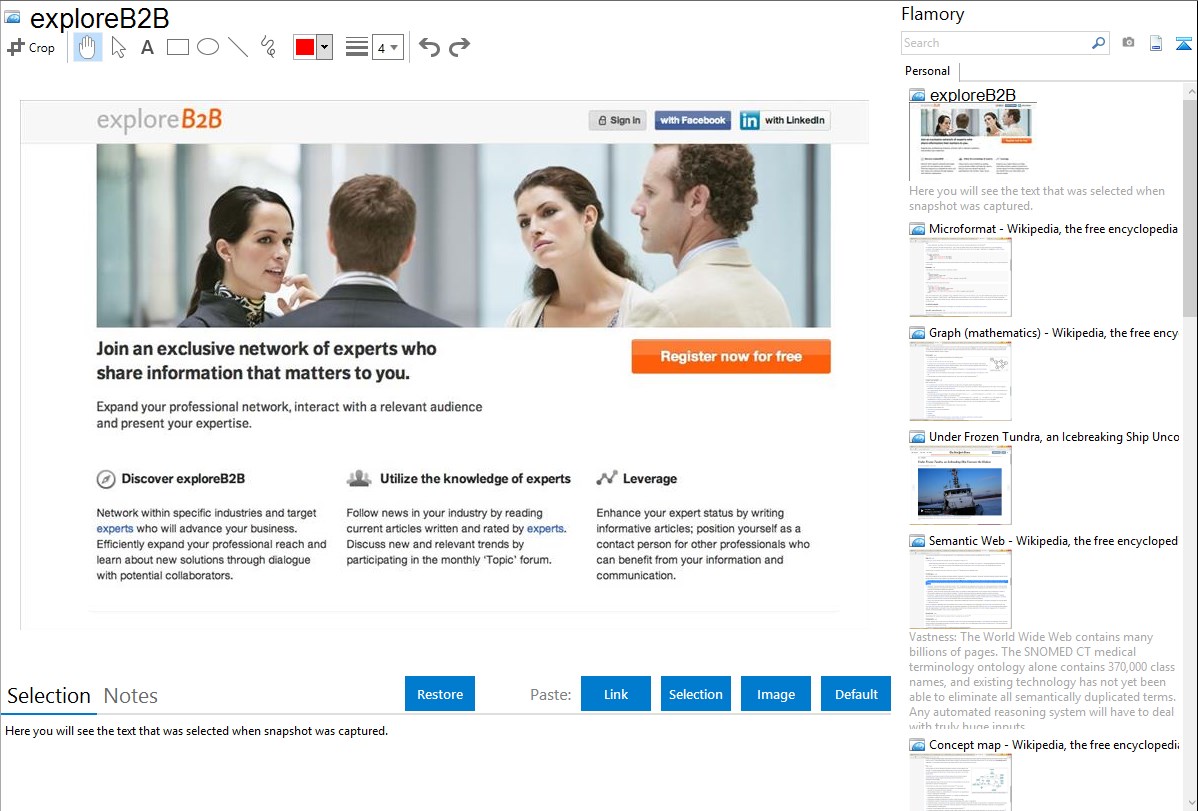The image size is (1198, 811).
Task: Select the Crop tool
Action: (x=31, y=47)
